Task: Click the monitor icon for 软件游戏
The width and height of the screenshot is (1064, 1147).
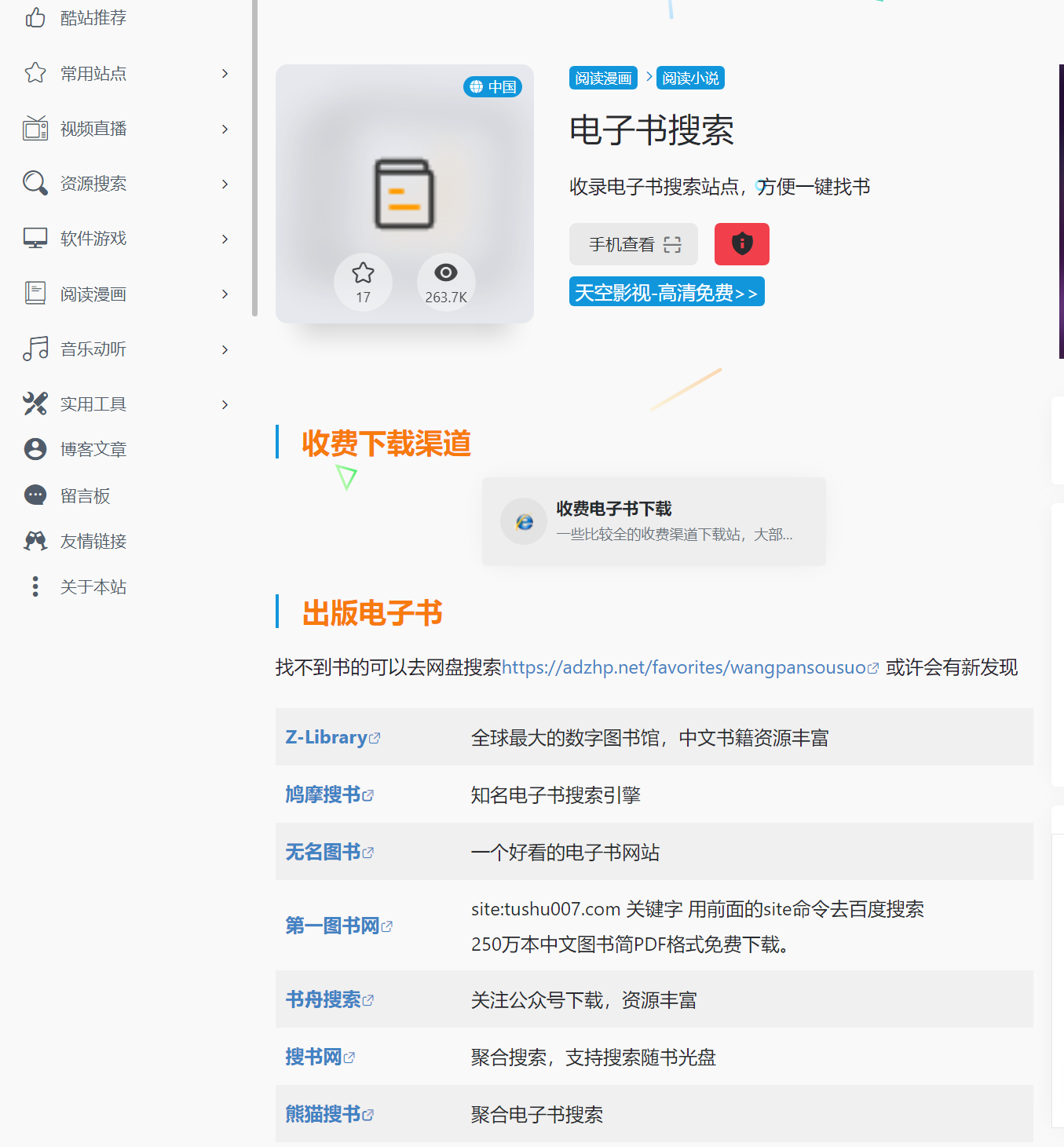Action: (35, 238)
